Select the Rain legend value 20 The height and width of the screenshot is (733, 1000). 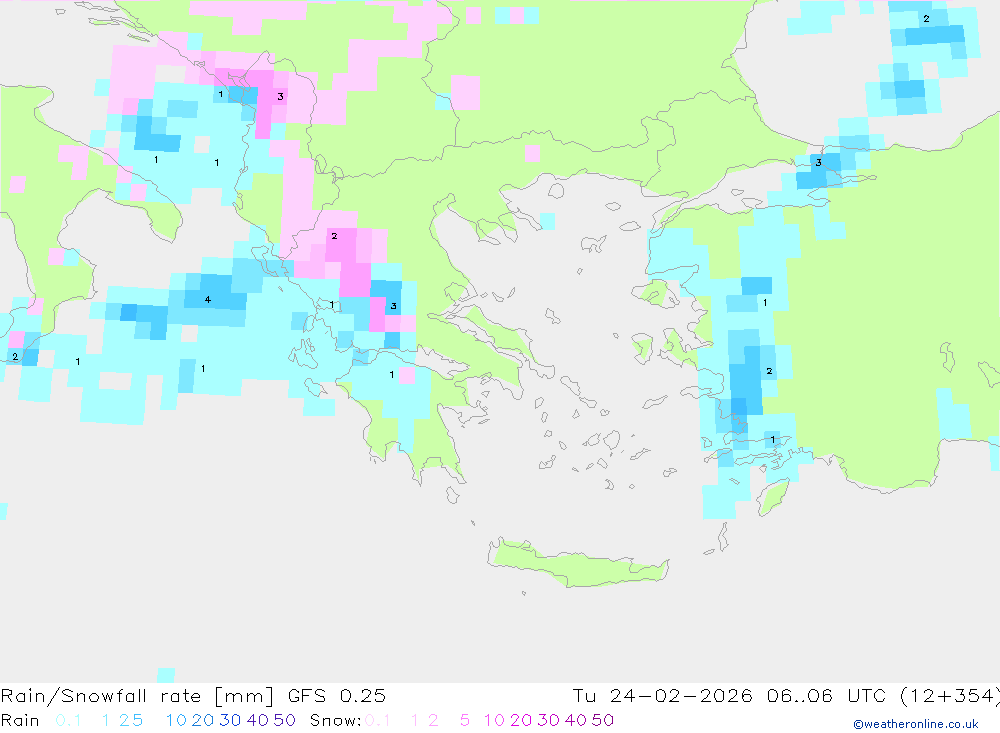click(x=203, y=720)
